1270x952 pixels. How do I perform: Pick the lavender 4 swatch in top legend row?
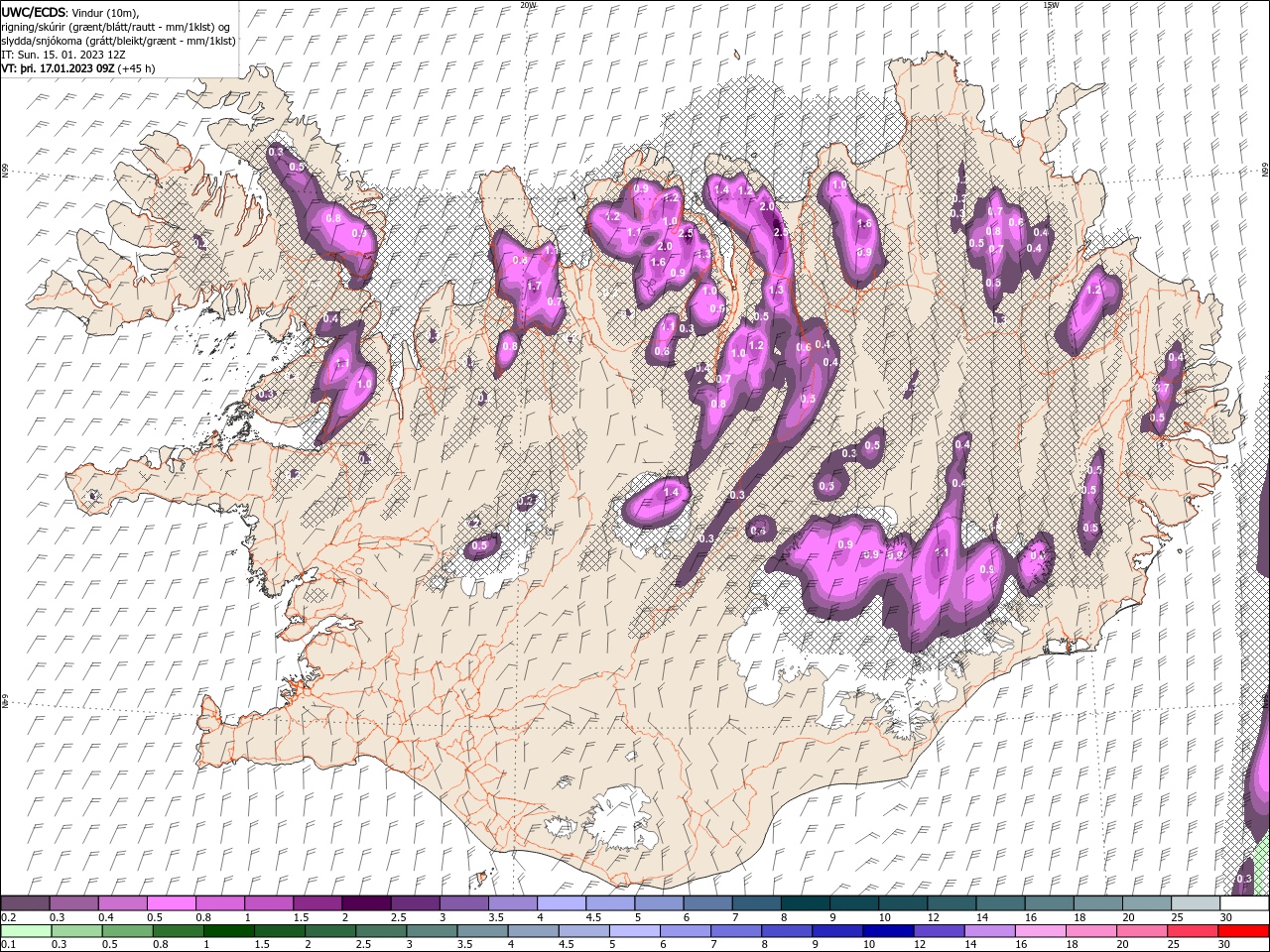pos(562,903)
